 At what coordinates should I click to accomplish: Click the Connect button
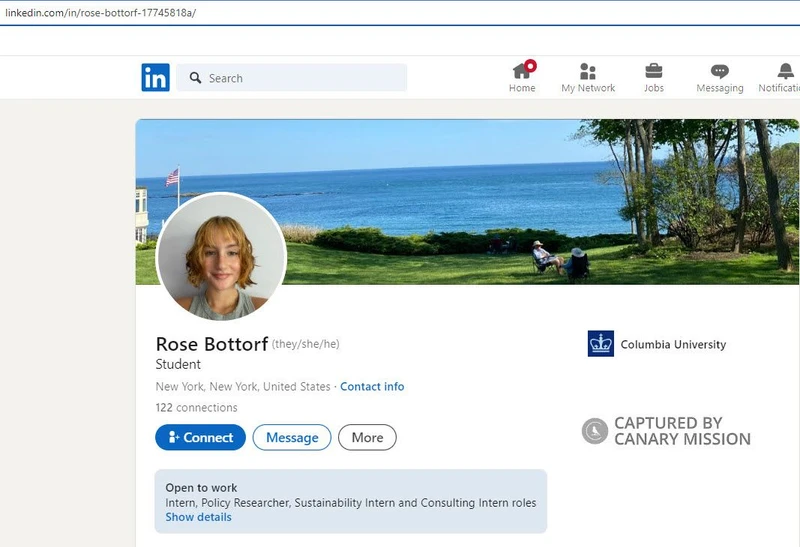(201, 437)
